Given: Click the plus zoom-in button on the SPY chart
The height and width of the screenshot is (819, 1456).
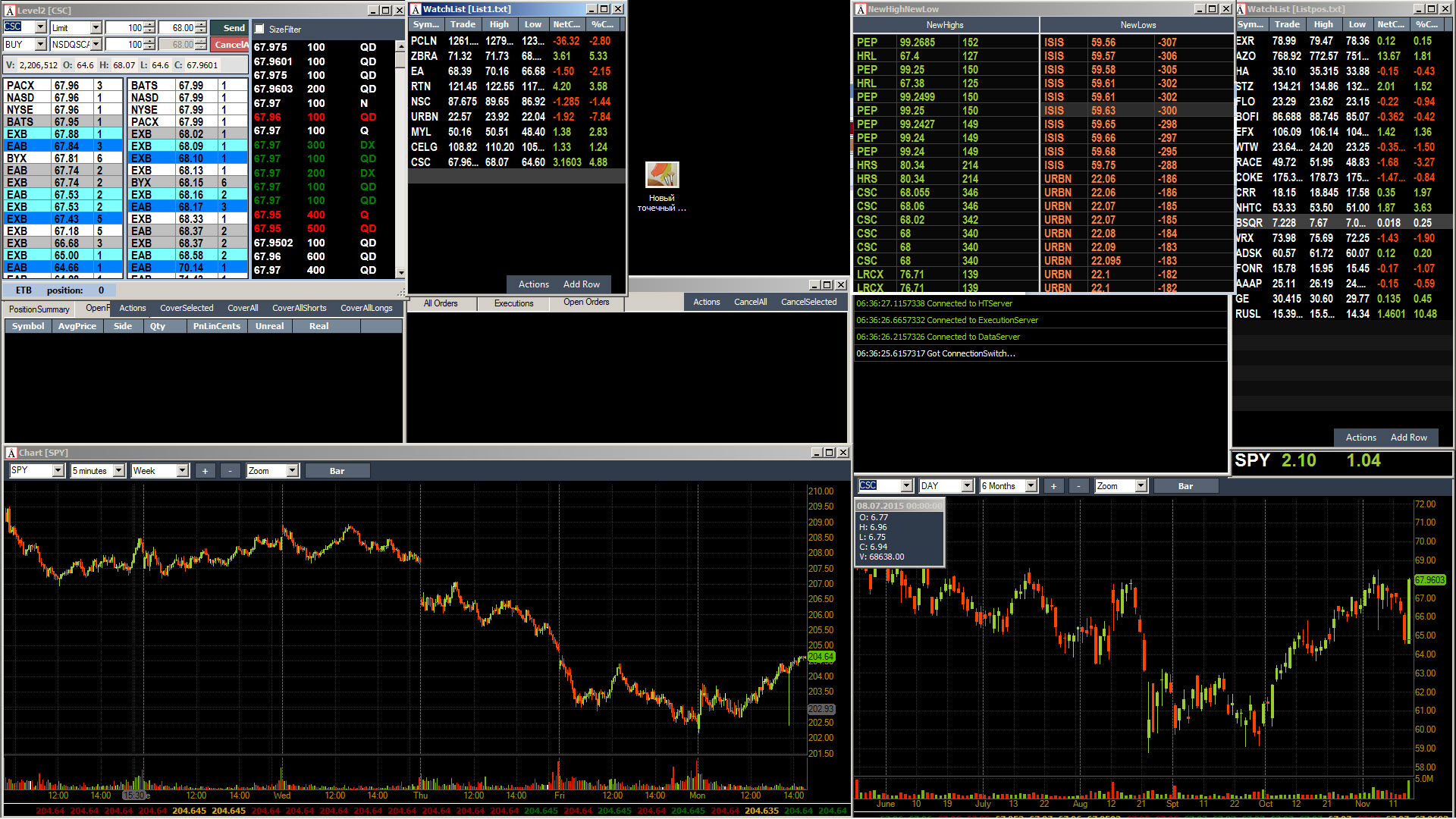Looking at the screenshot, I should click(205, 471).
